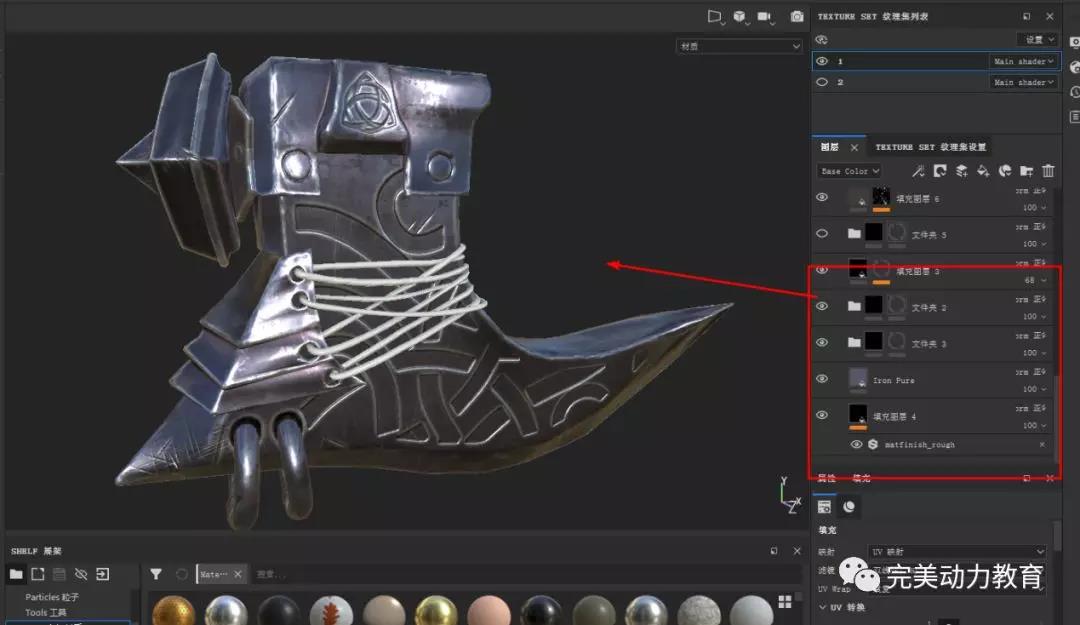Select Particles 粒子 in shelf list
Image resolution: width=1080 pixels, height=625 pixels.
point(52,597)
